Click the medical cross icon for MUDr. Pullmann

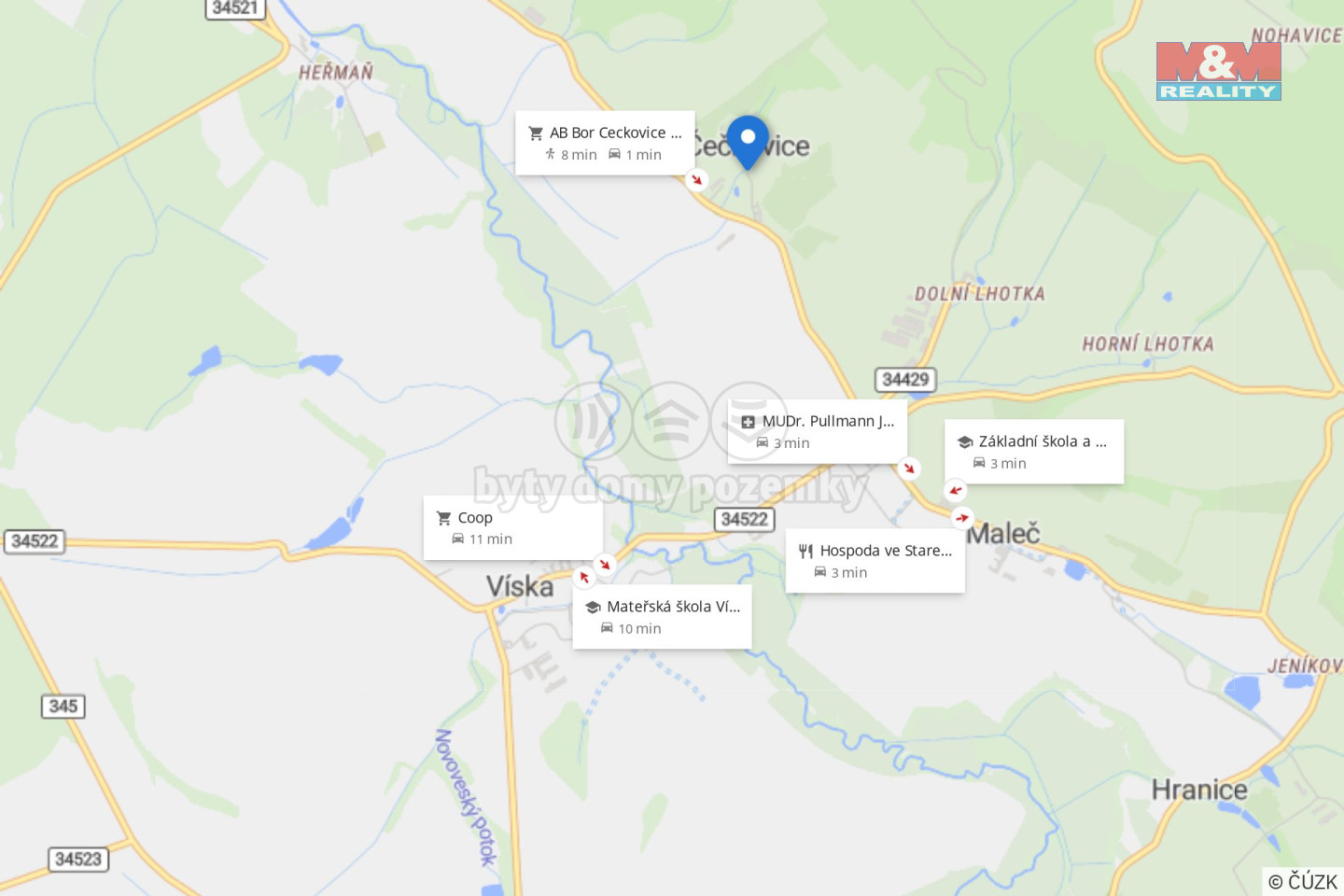coord(748,422)
